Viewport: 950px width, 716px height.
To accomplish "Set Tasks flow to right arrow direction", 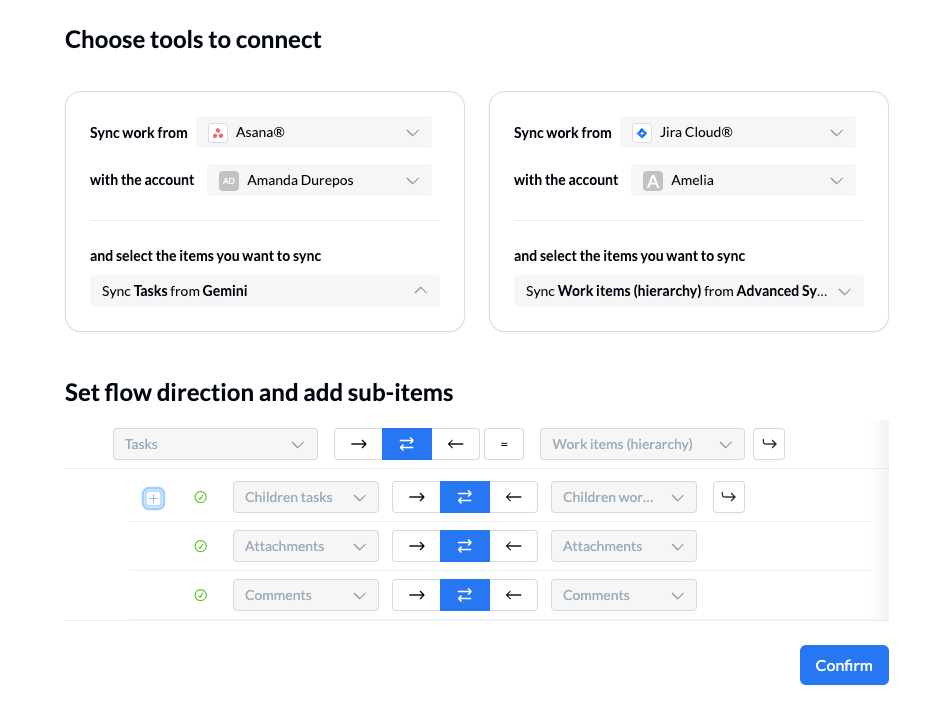I will point(358,444).
